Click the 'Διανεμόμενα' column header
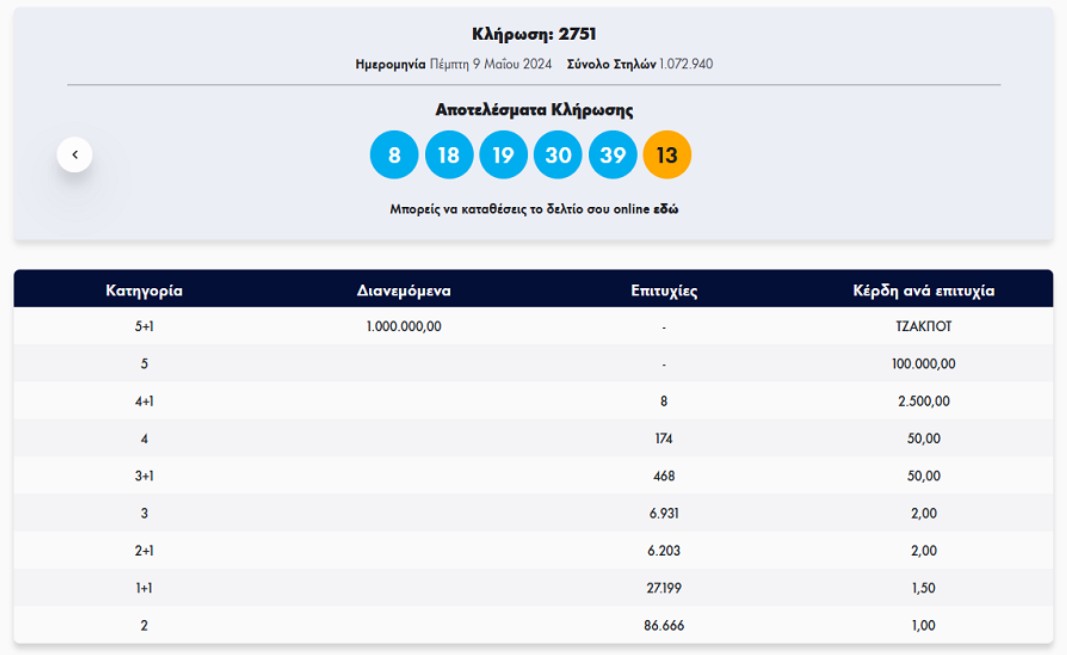Image resolution: width=1067 pixels, height=655 pixels. coord(404,290)
